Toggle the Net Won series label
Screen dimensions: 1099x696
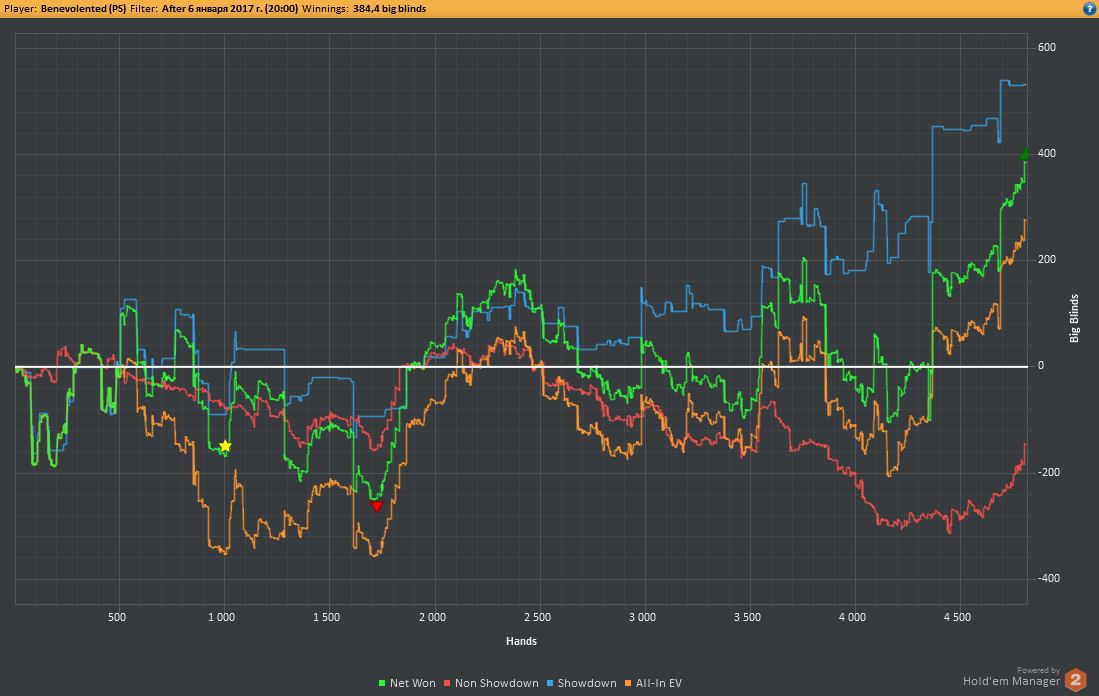[412, 684]
